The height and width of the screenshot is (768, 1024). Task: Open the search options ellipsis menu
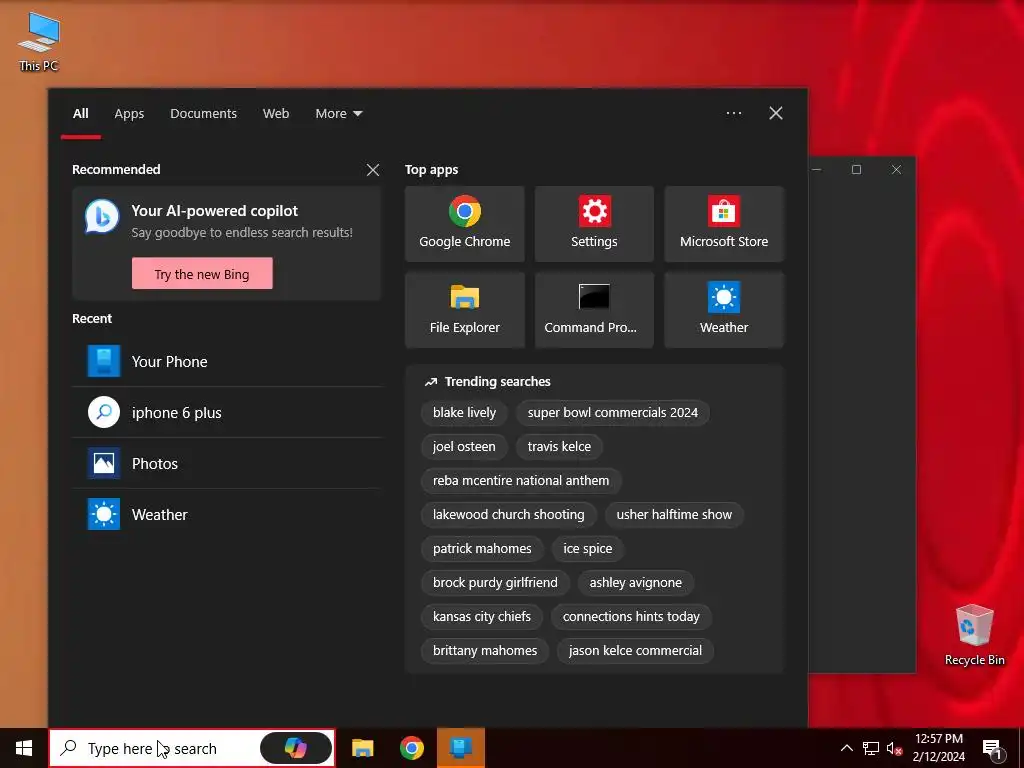734,113
